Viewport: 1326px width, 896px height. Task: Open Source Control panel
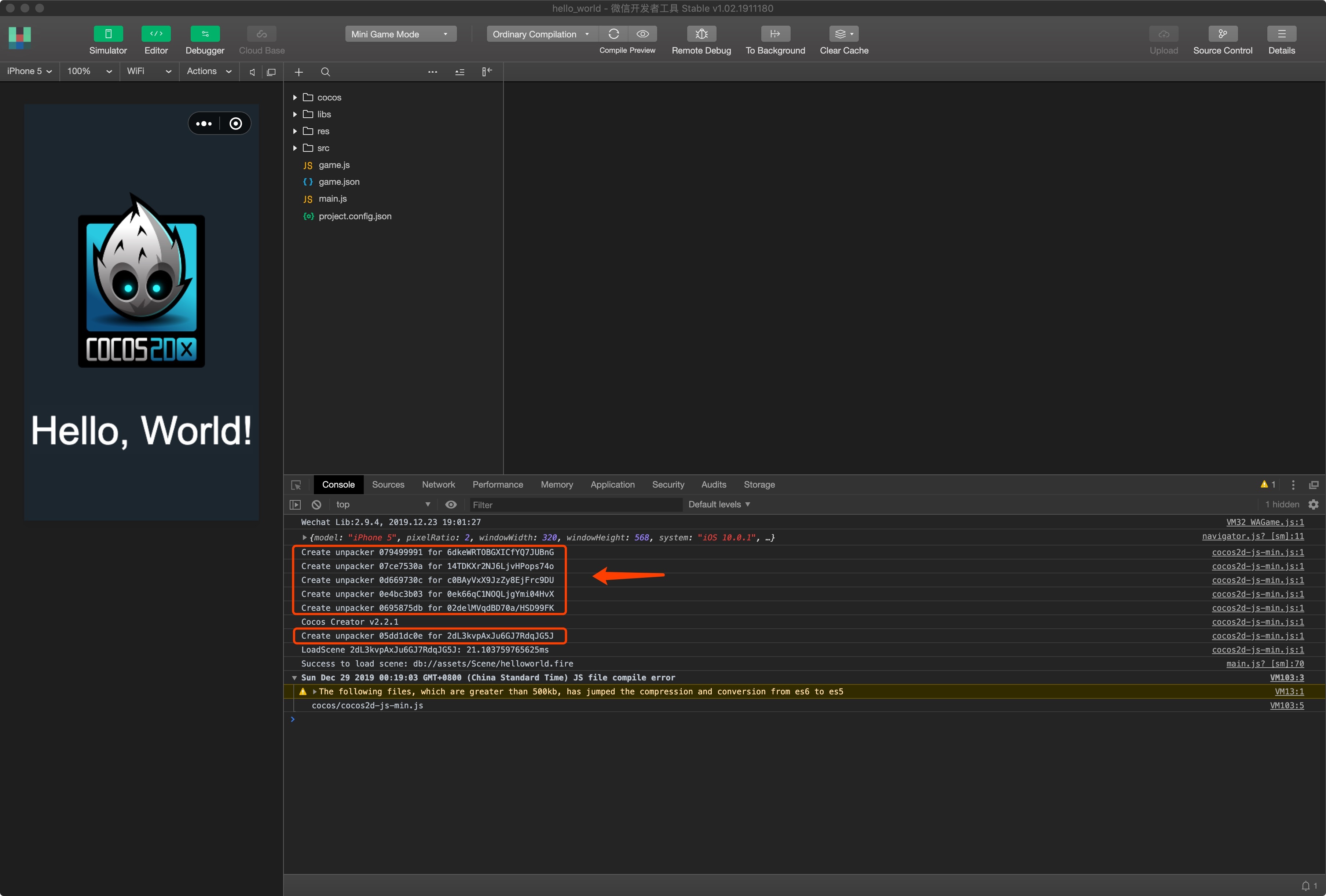click(x=1222, y=34)
